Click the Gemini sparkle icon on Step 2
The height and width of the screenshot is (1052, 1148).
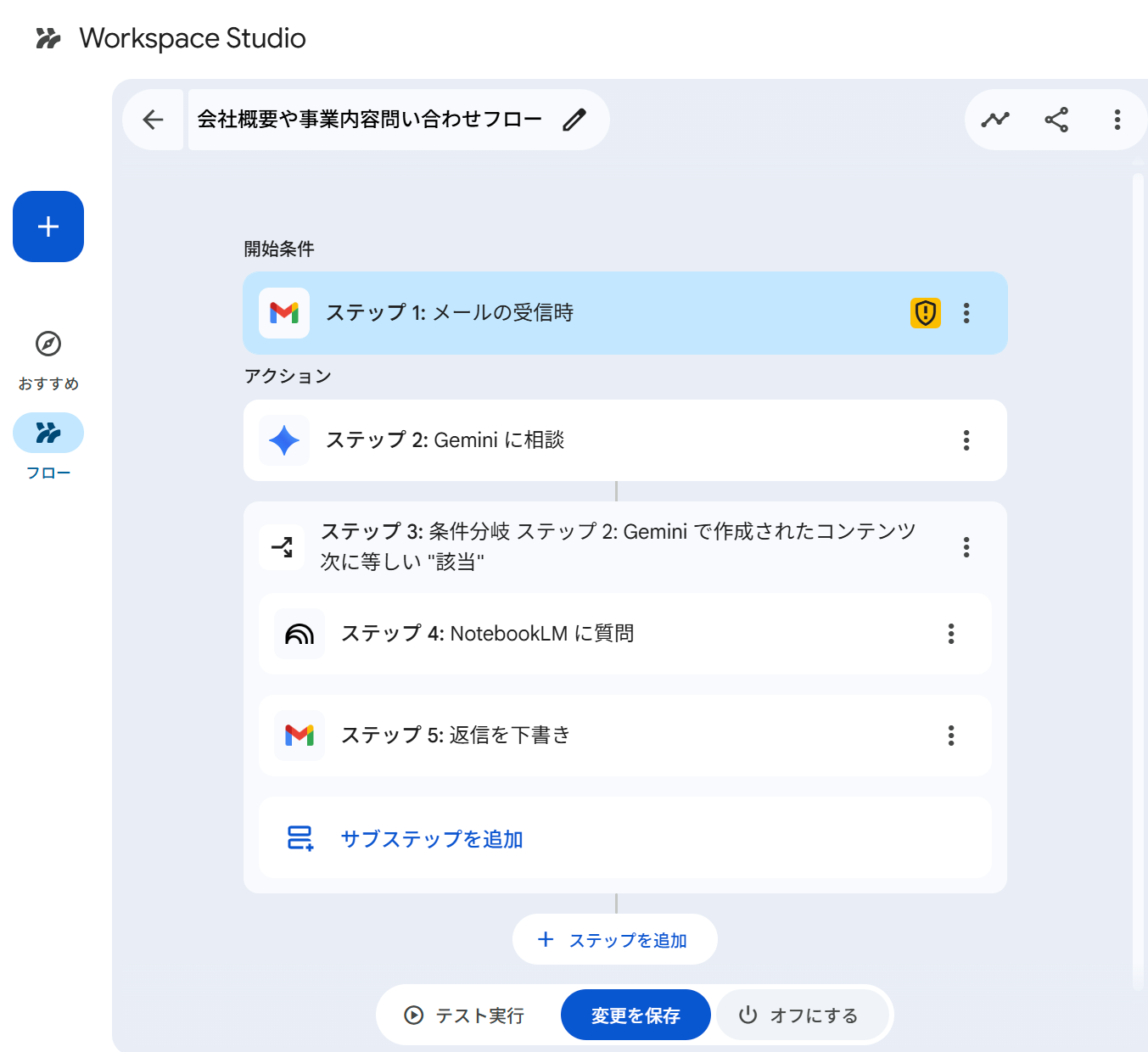coord(284,440)
